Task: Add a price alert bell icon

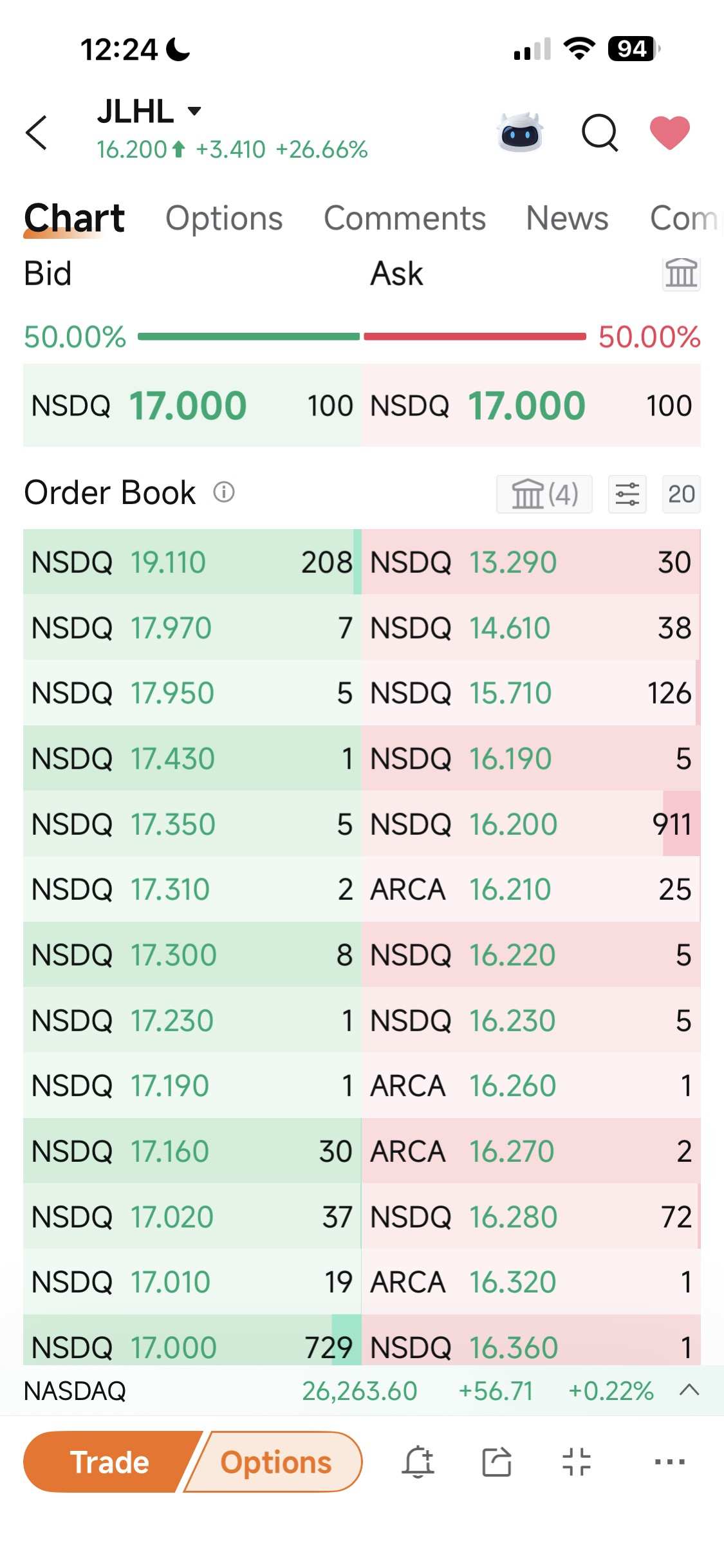Action: [418, 1462]
